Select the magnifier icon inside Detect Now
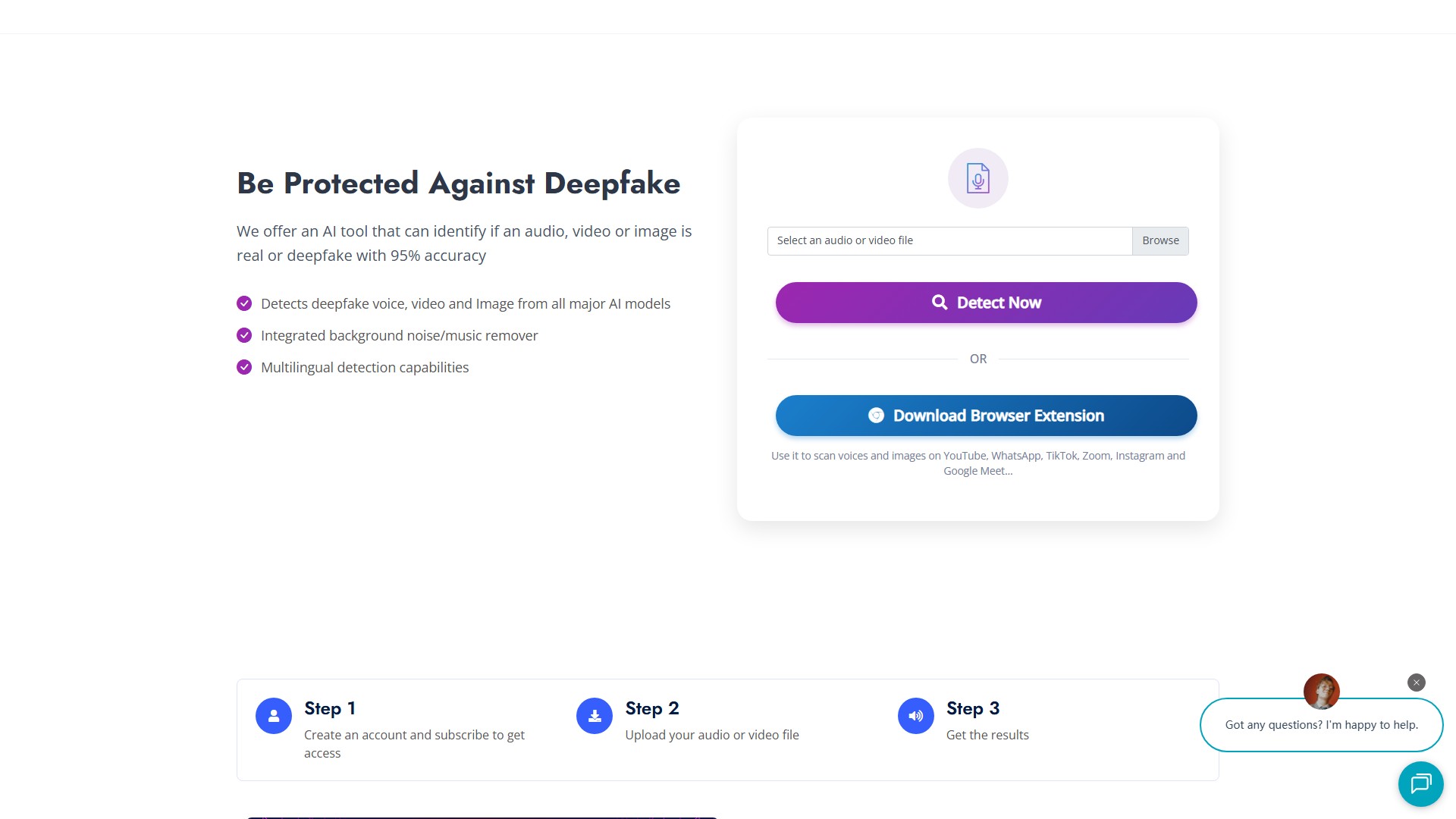Image resolution: width=1456 pixels, height=819 pixels. (x=940, y=302)
